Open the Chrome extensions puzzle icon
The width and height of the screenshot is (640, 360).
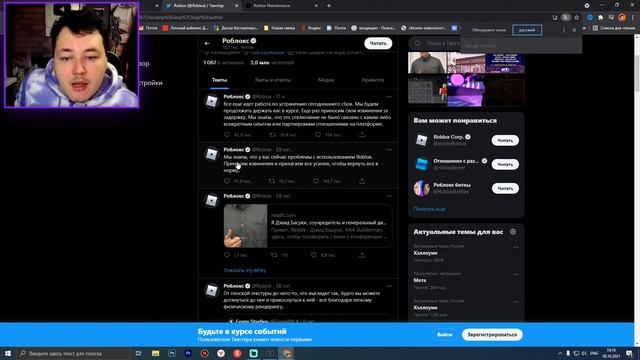600,17
